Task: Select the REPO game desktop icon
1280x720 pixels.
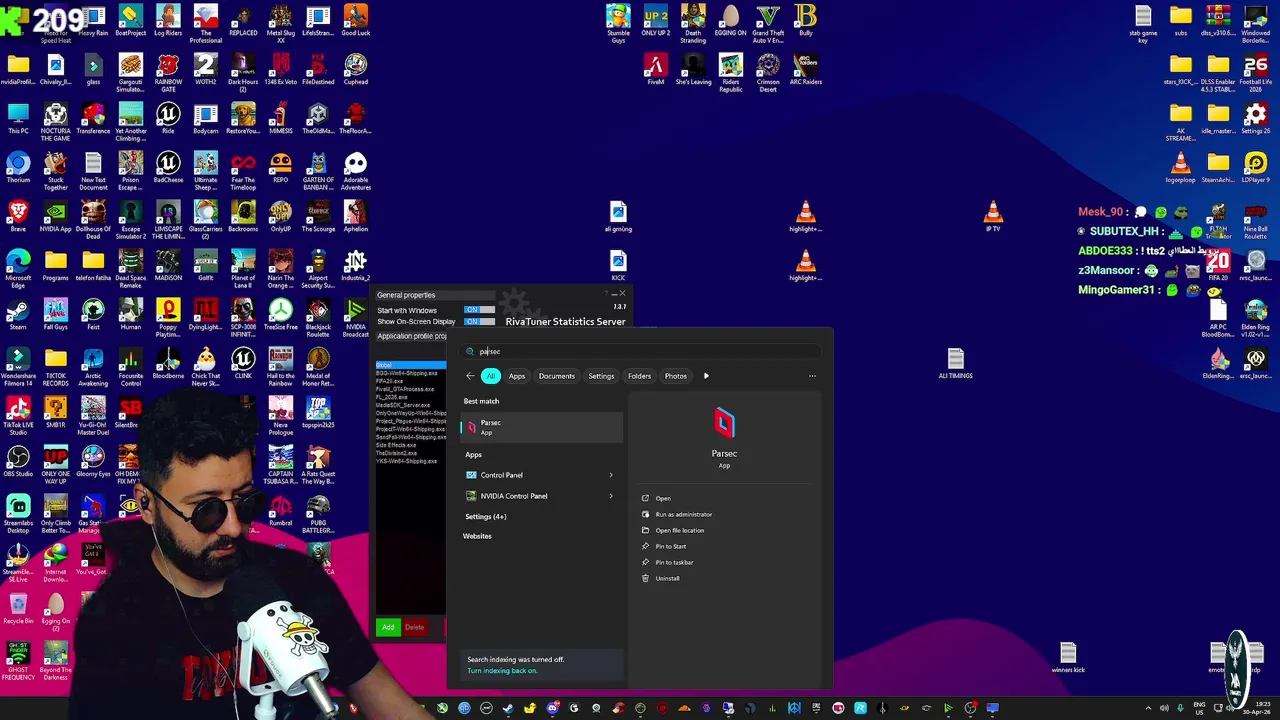Action: (x=280, y=167)
